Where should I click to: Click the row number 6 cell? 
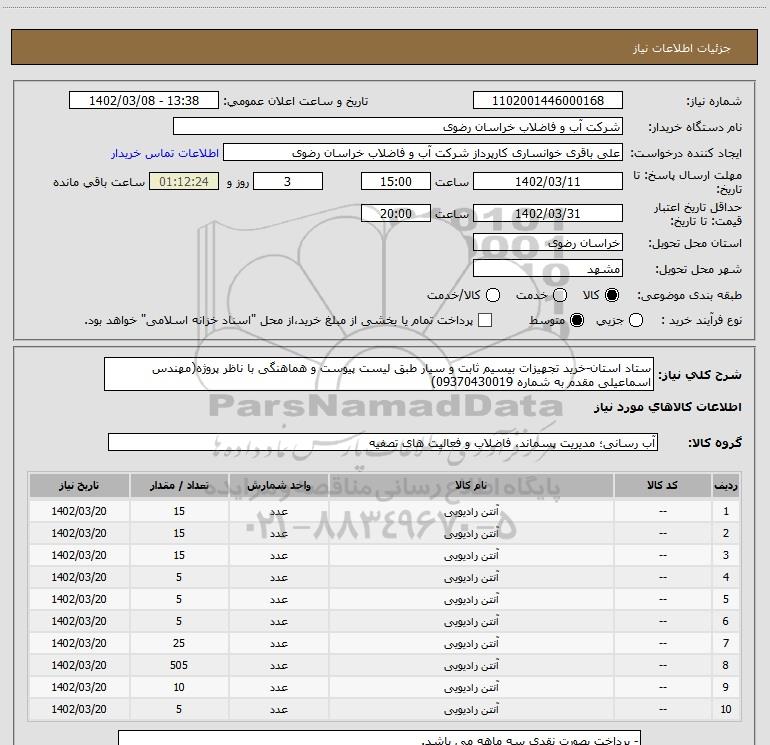point(726,621)
